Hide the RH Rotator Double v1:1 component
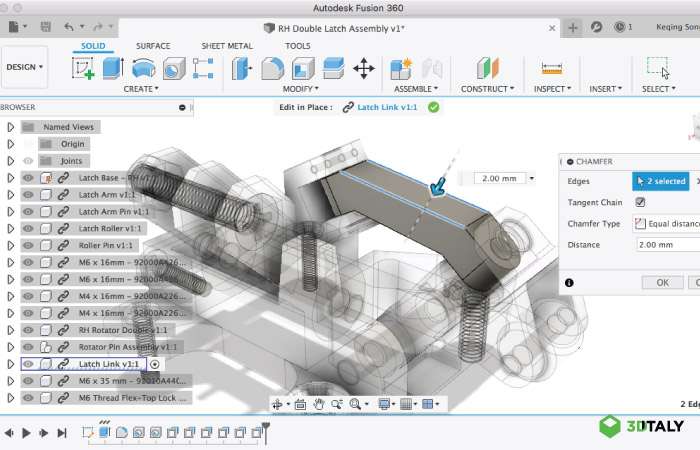700x450 pixels. pos(28,330)
